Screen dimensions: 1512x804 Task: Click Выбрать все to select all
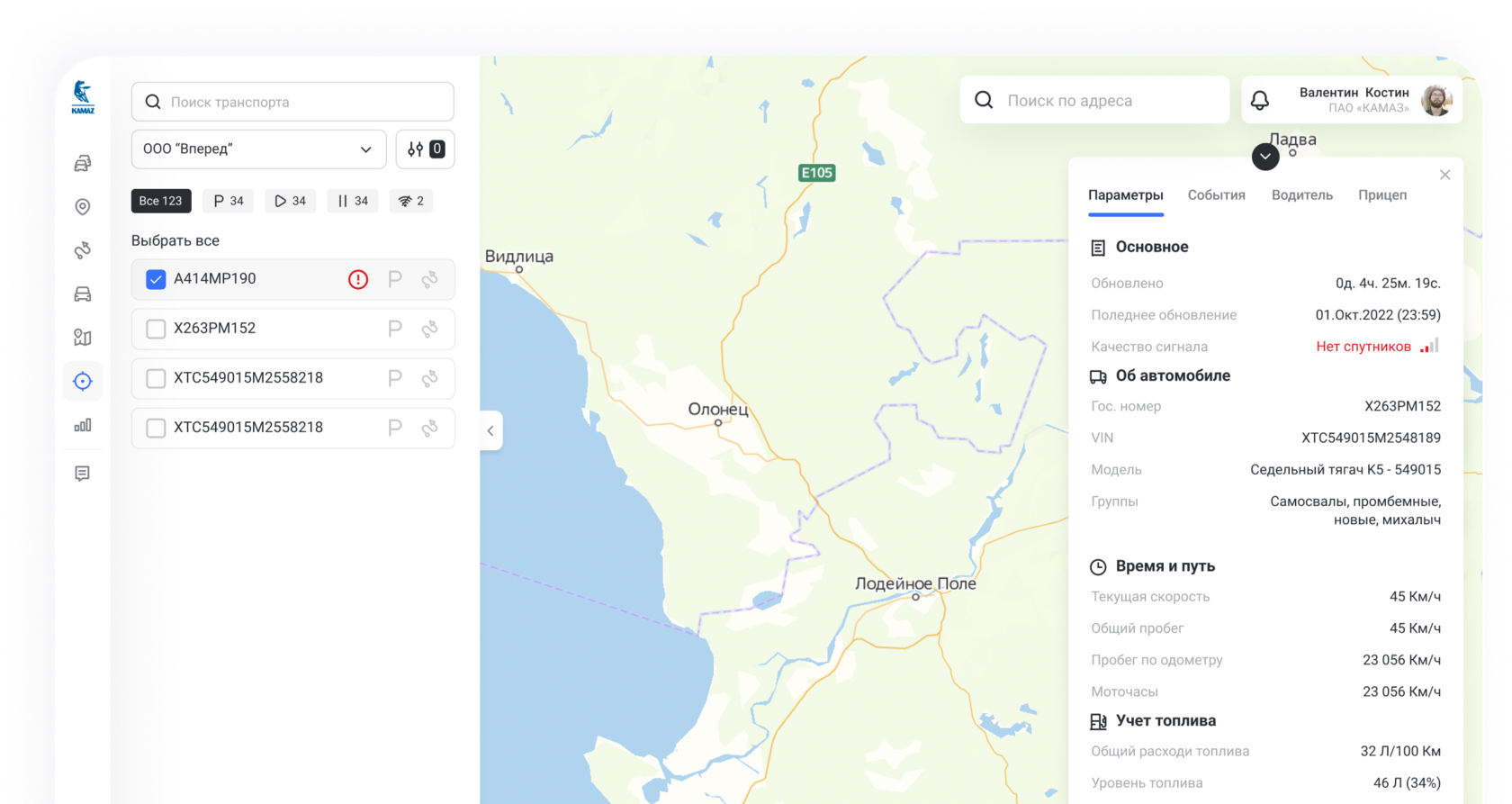tap(175, 240)
